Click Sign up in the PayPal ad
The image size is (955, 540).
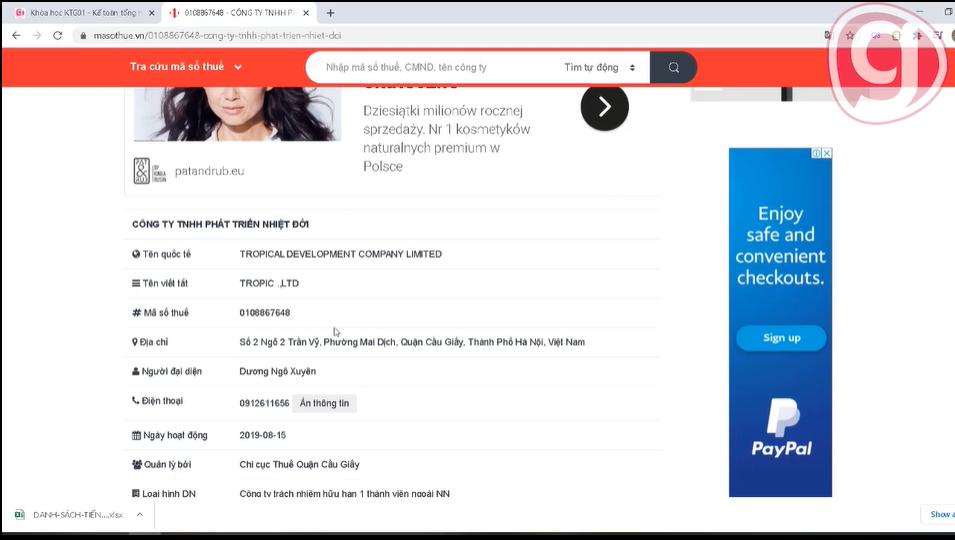781,338
